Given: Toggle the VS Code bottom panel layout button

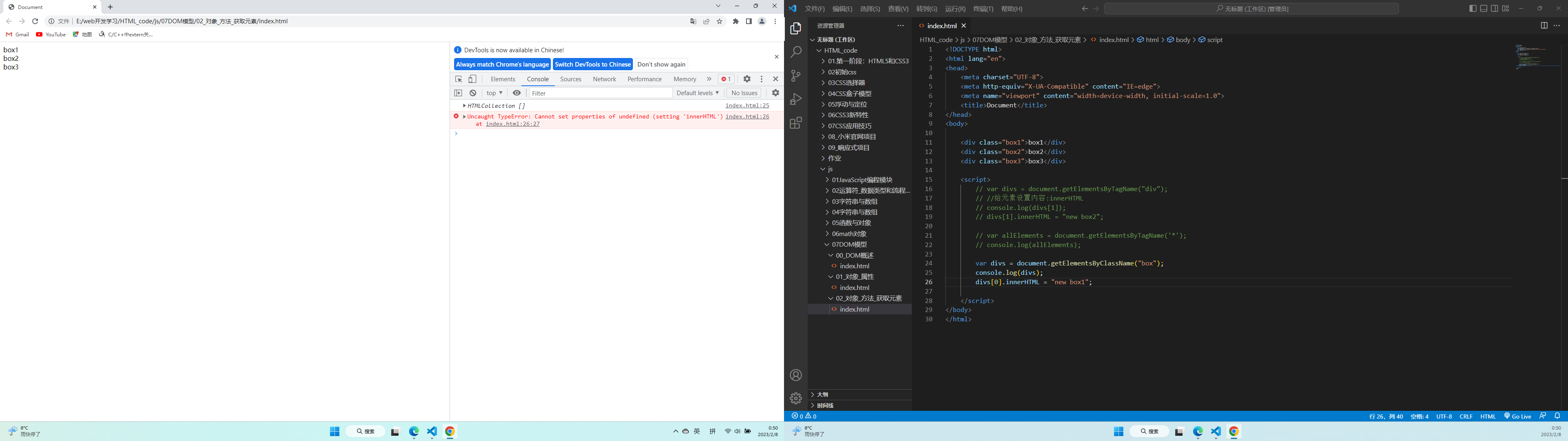Looking at the screenshot, I should click(1483, 9).
